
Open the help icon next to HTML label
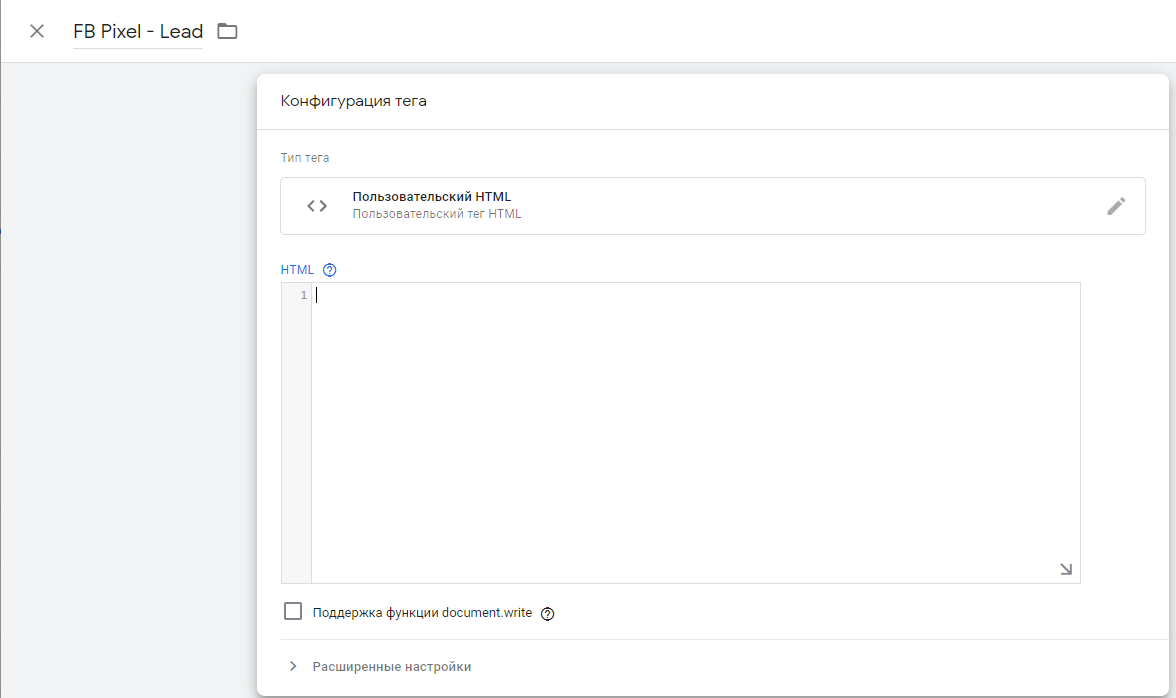point(330,270)
